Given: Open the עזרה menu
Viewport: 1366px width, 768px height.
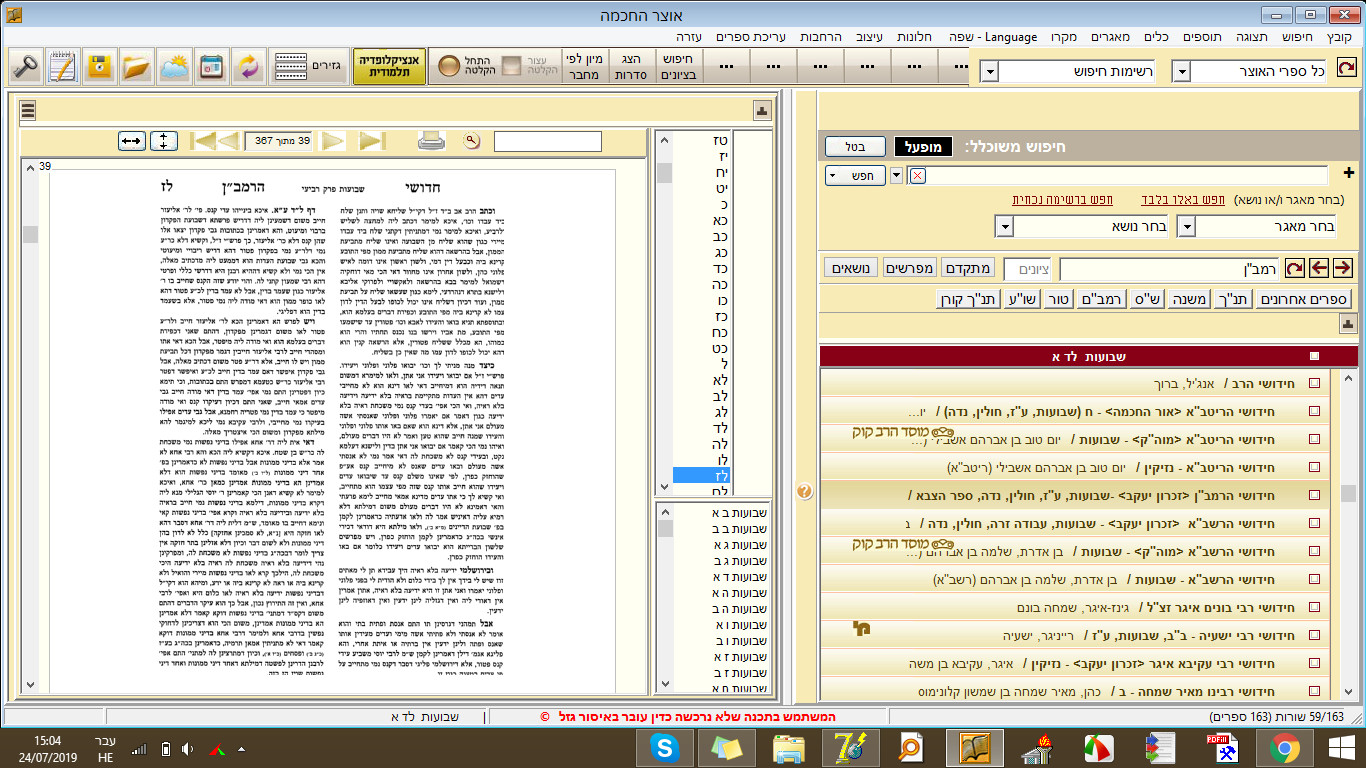Looking at the screenshot, I should click(x=690, y=37).
